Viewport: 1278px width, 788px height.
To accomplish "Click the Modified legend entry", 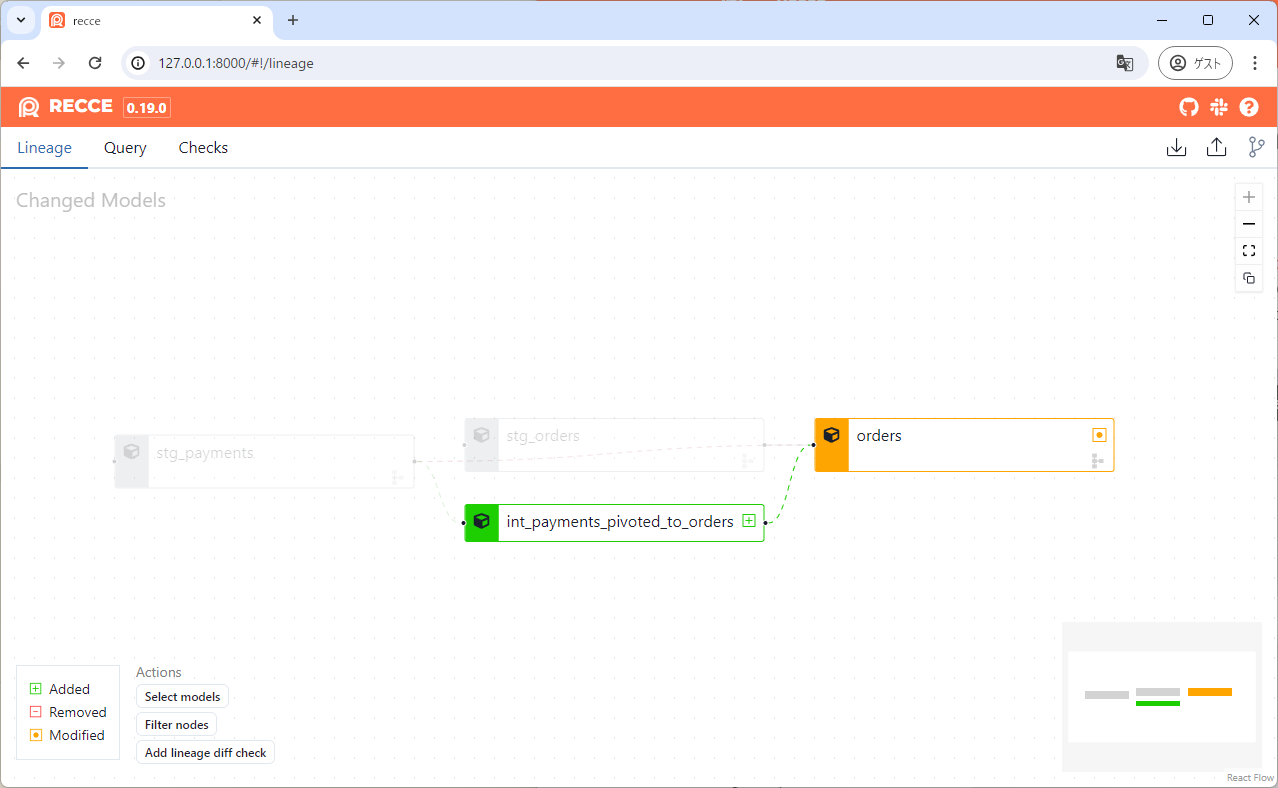I will coord(67,735).
